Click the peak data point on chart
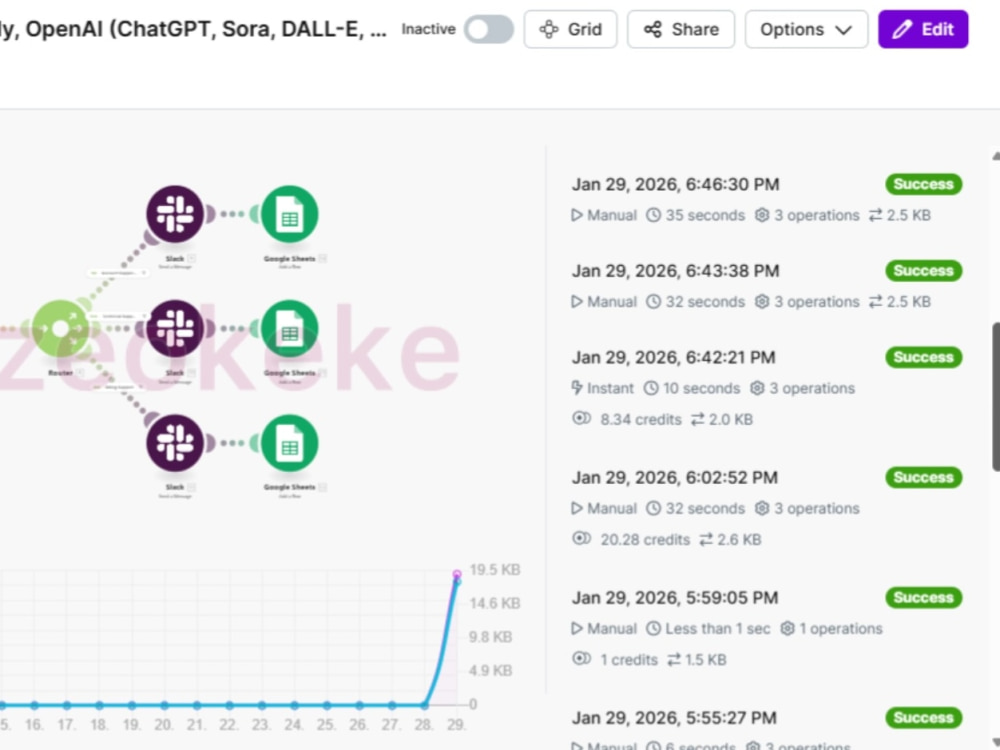This screenshot has width=1000, height=750. [457, 574]
